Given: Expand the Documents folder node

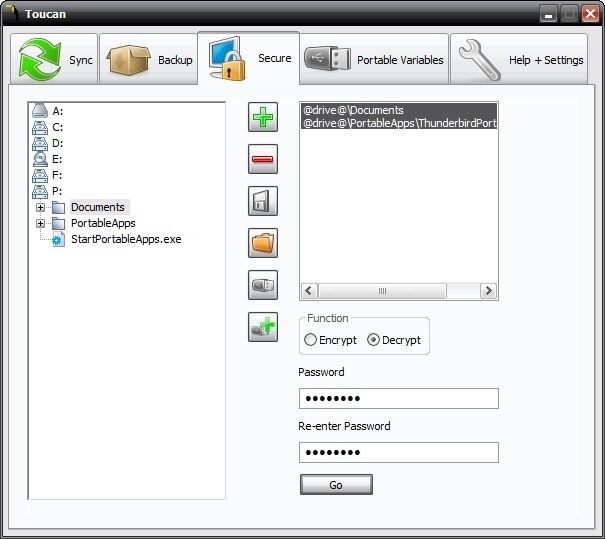Looking at the screenshot, I should coord(40,207).
